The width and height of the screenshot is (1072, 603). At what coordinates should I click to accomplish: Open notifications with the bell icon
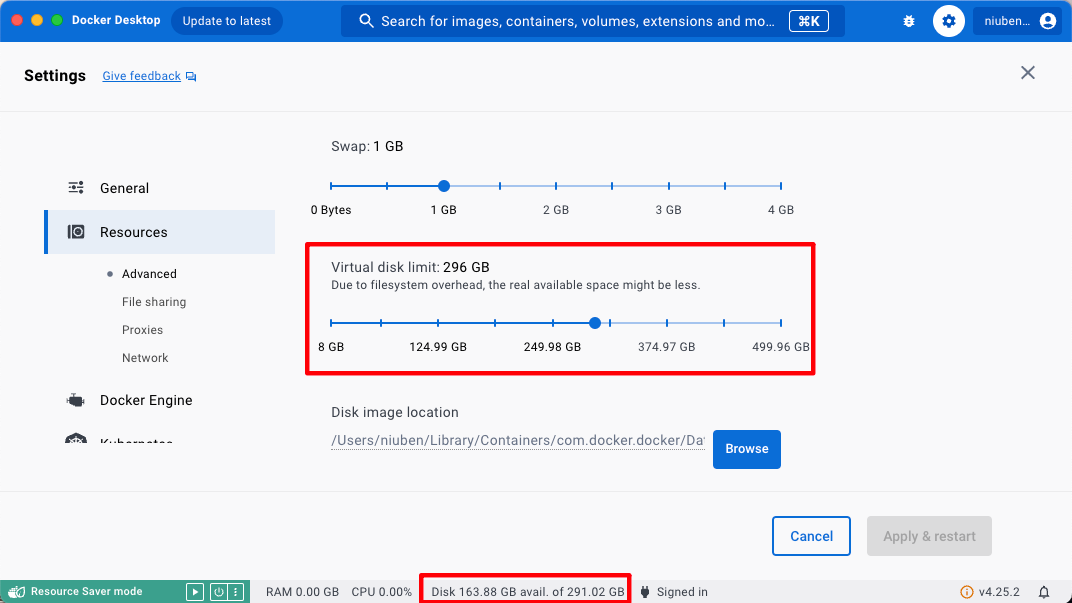tap(1043, 591)
